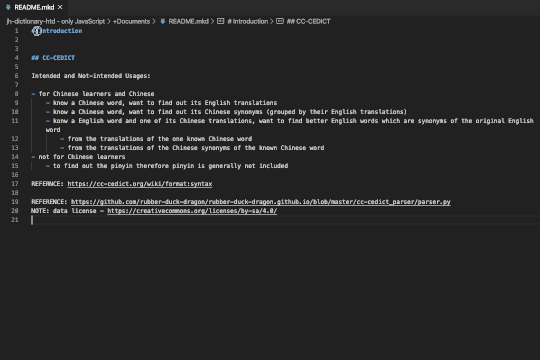Open the +Documents breadcrumb segment

point(132,21)
